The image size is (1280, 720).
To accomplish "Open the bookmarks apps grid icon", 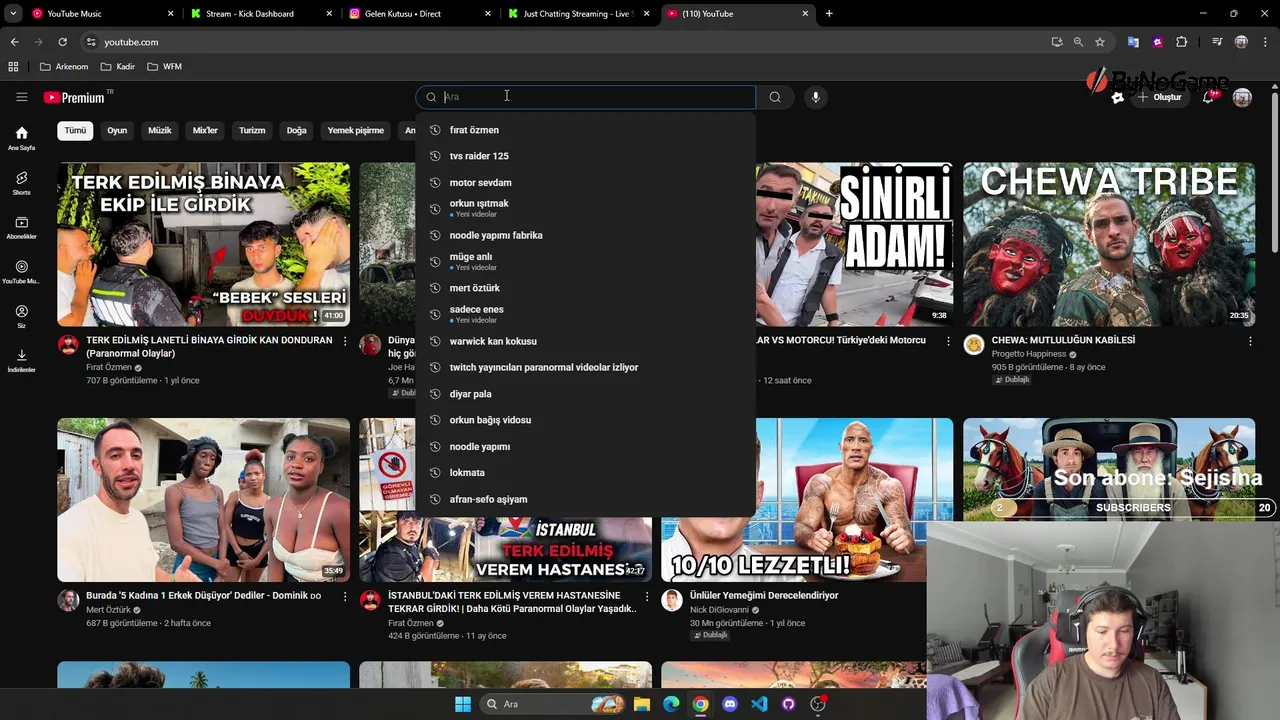I will (x=13, y=67).
